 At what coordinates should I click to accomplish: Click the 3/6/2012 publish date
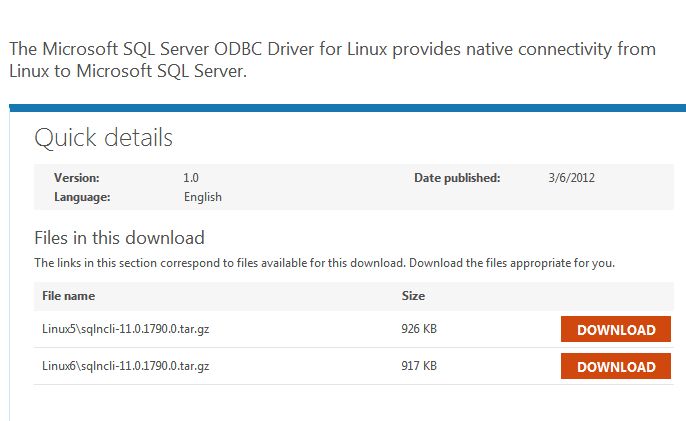572,178
